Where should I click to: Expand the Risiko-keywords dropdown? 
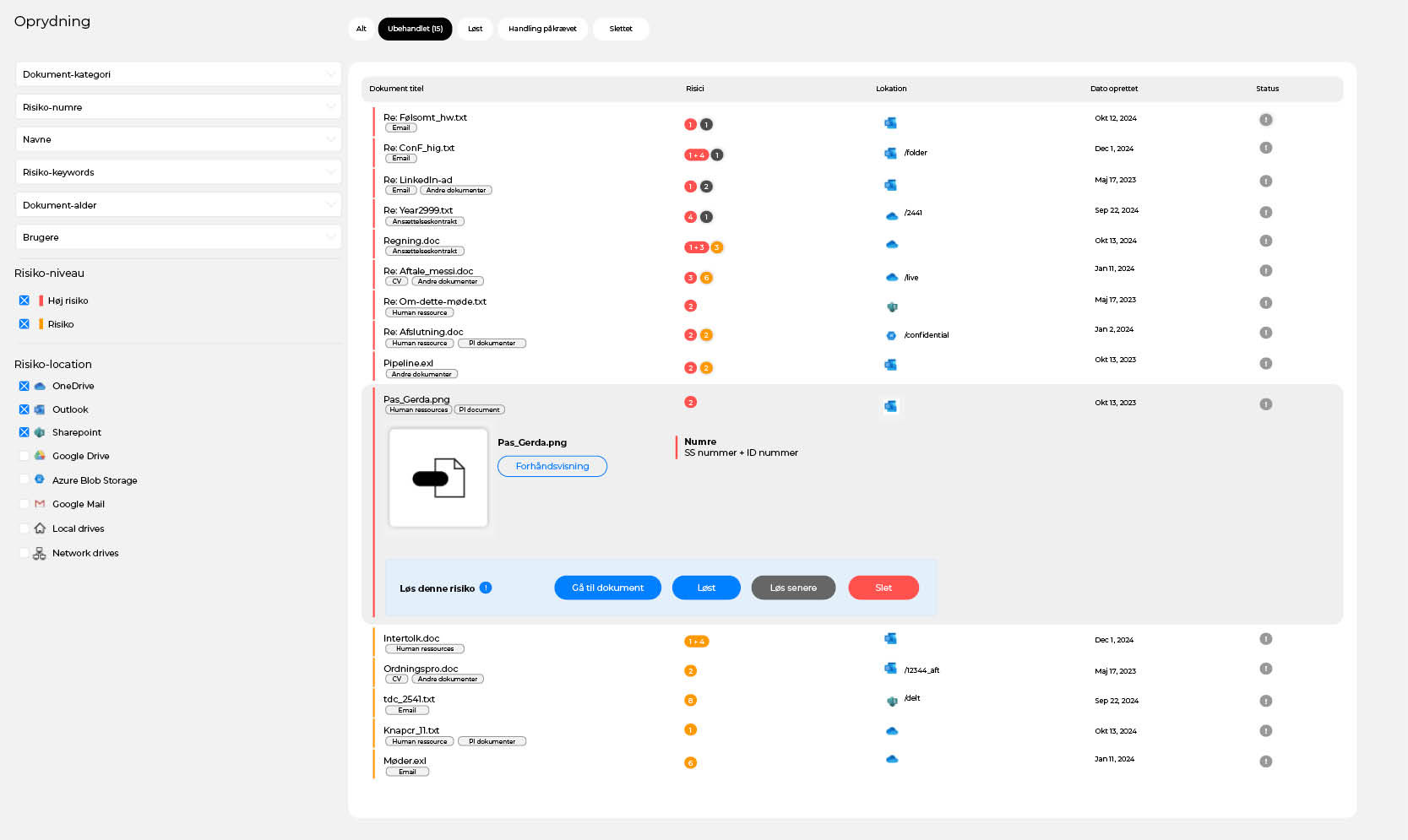coord(178,172)
